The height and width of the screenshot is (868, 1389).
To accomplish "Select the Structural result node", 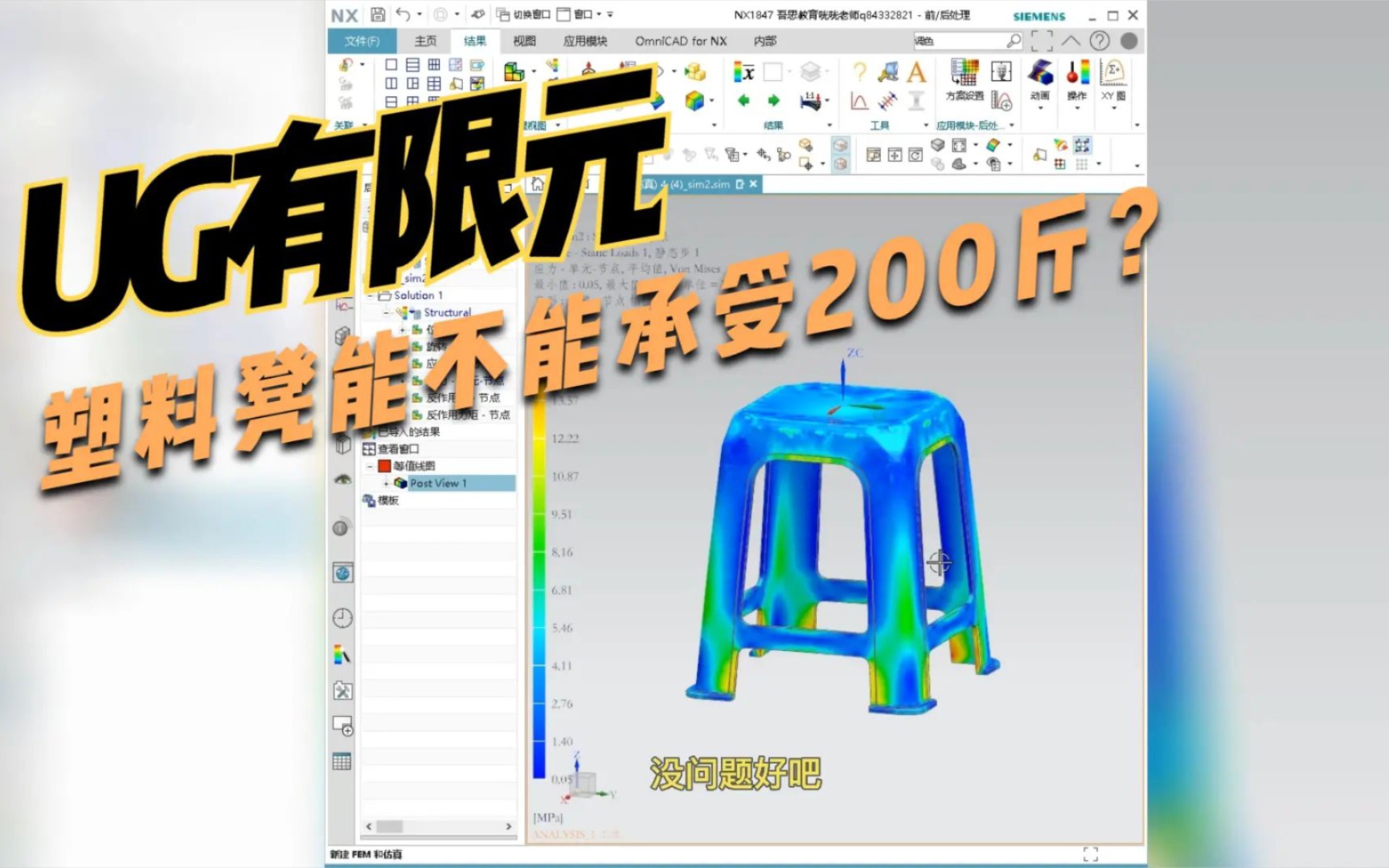I will tap(448, 313).
